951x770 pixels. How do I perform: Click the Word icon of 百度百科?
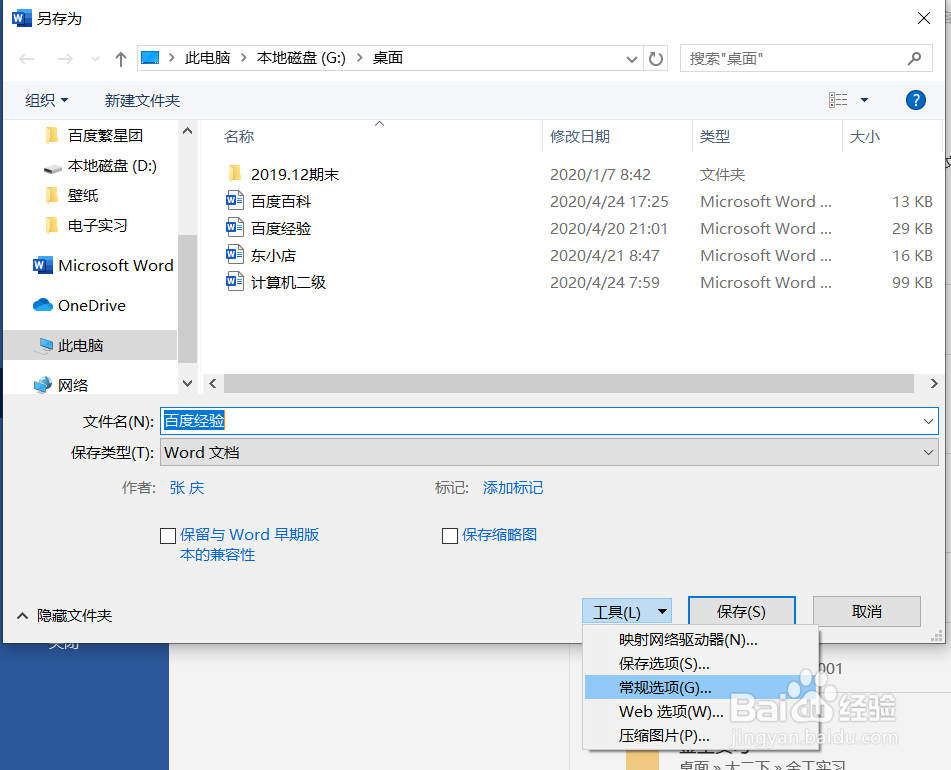point(235,201)
